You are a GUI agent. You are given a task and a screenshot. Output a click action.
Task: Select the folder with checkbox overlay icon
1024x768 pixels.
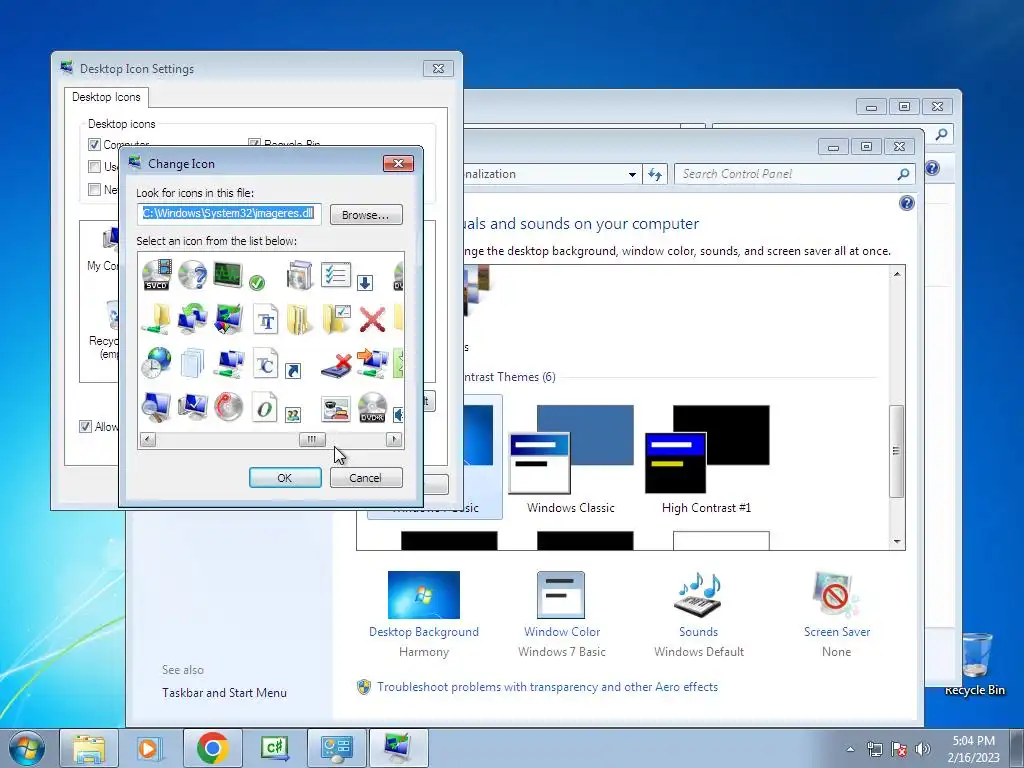[336, 319]
